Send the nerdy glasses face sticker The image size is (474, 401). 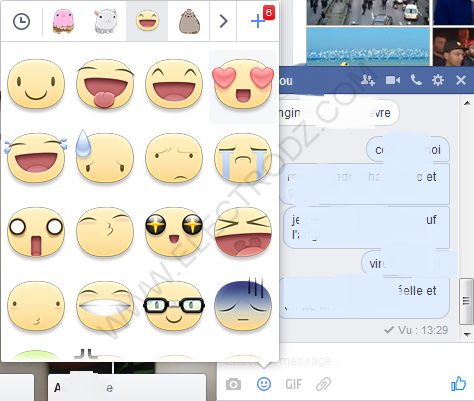click(x=174, y=306)
